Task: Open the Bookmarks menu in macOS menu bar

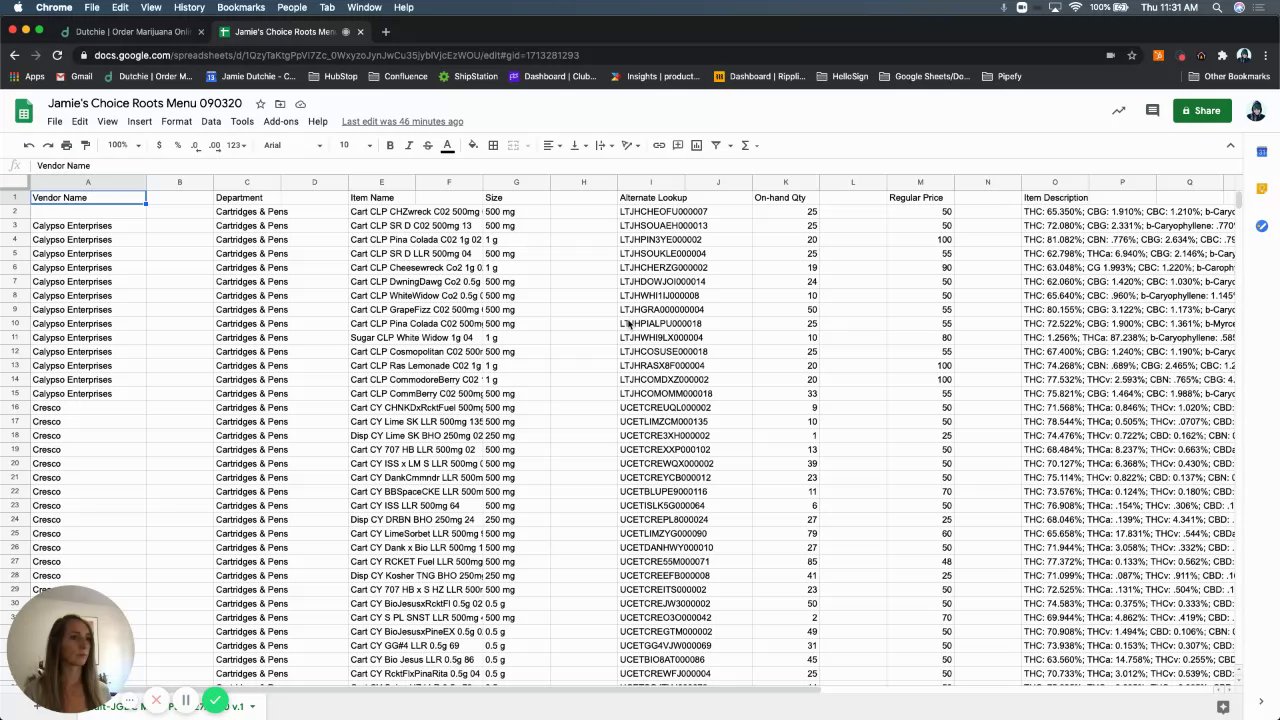Action: coord(240,7)
